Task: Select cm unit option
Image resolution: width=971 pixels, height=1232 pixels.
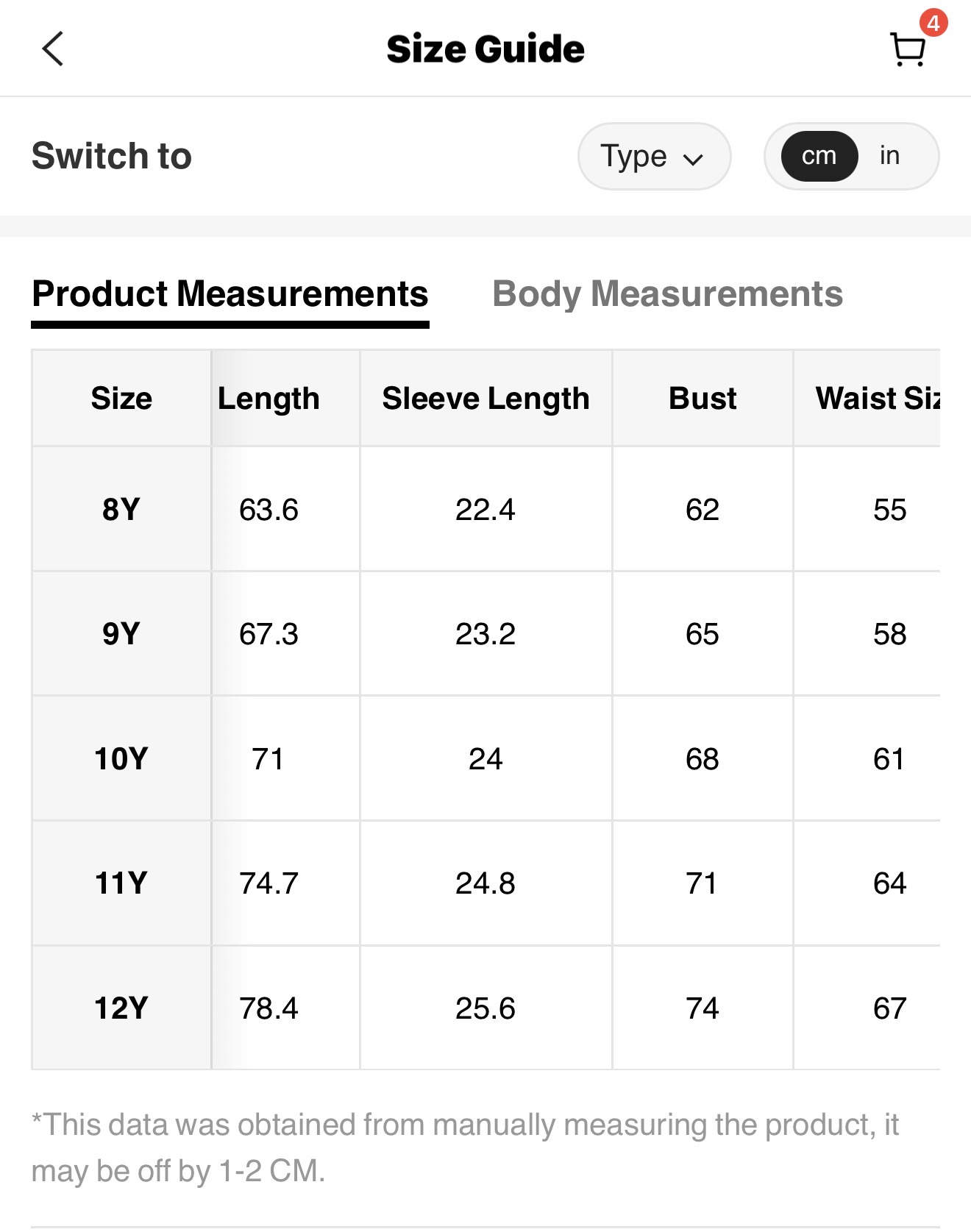Action: [x=819, y=156]
